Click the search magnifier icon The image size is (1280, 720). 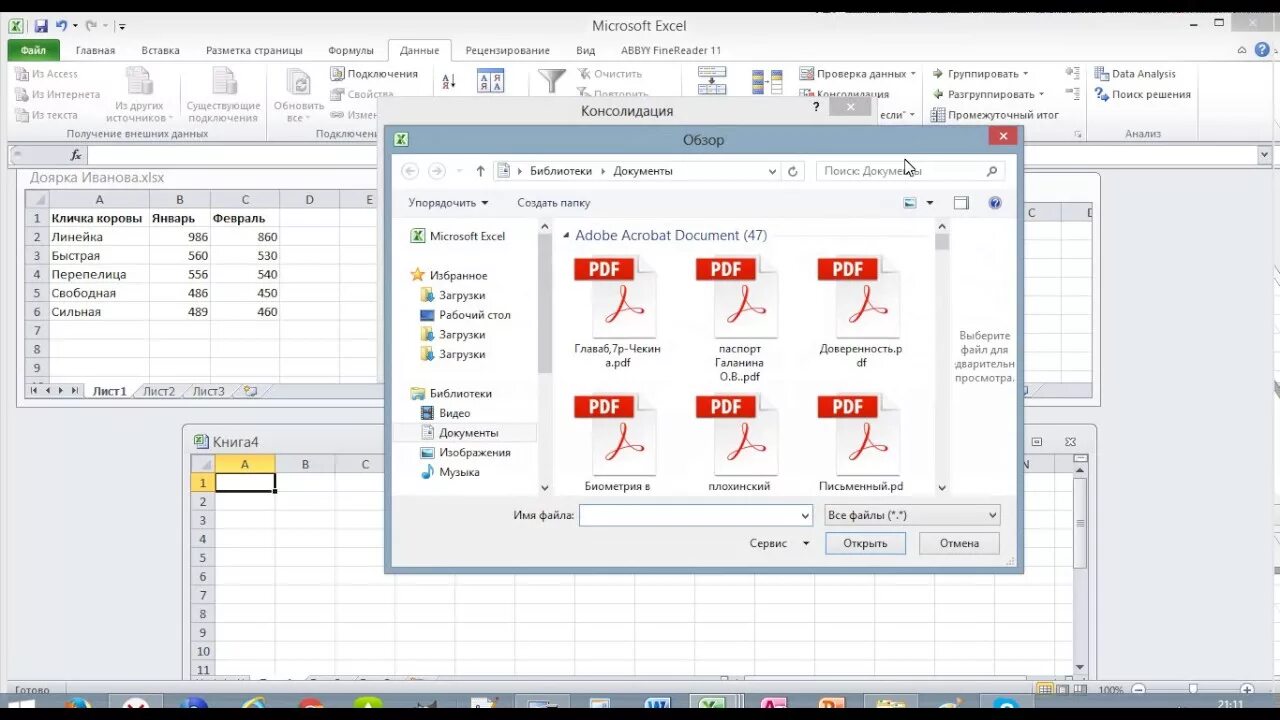tap(992, 171)
